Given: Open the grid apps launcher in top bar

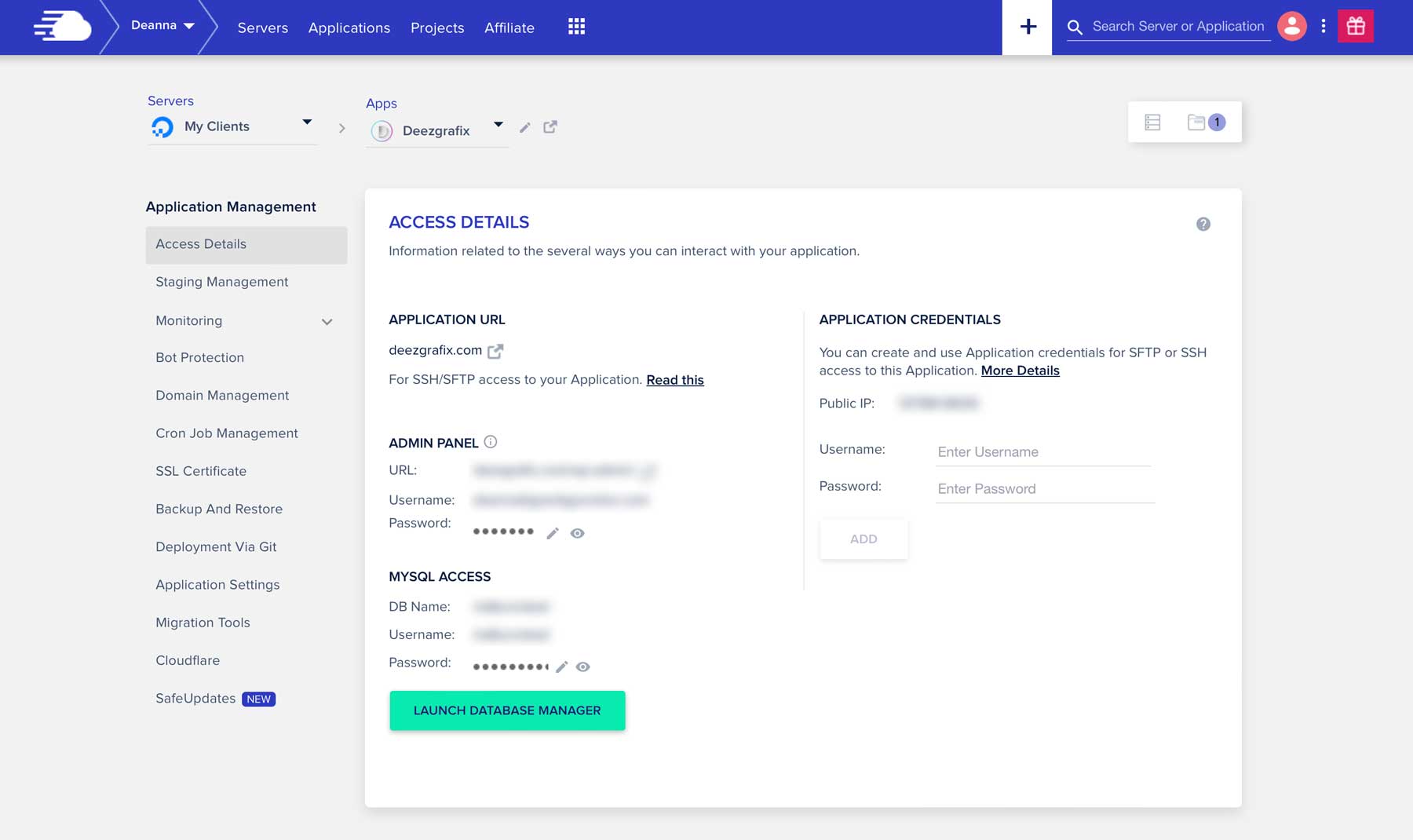Looking at the screenshot, I should pyautogui.click(x=577, y=26).
